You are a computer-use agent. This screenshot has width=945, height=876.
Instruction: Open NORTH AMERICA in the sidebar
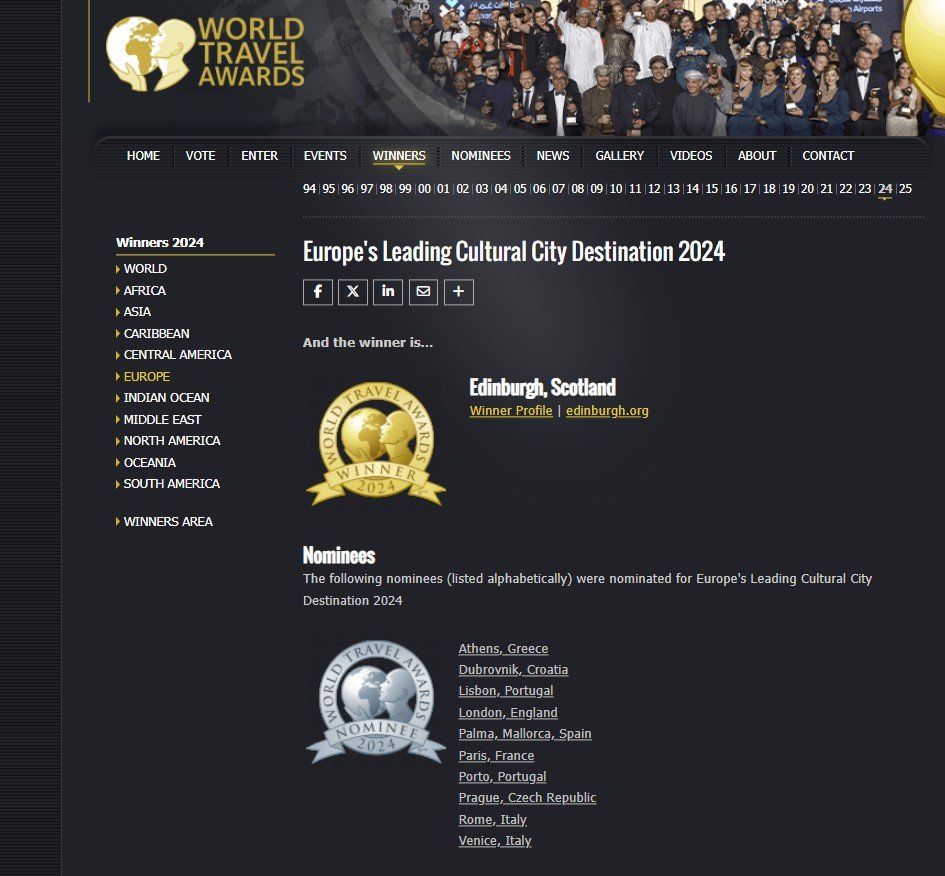[x=172, y=440]
